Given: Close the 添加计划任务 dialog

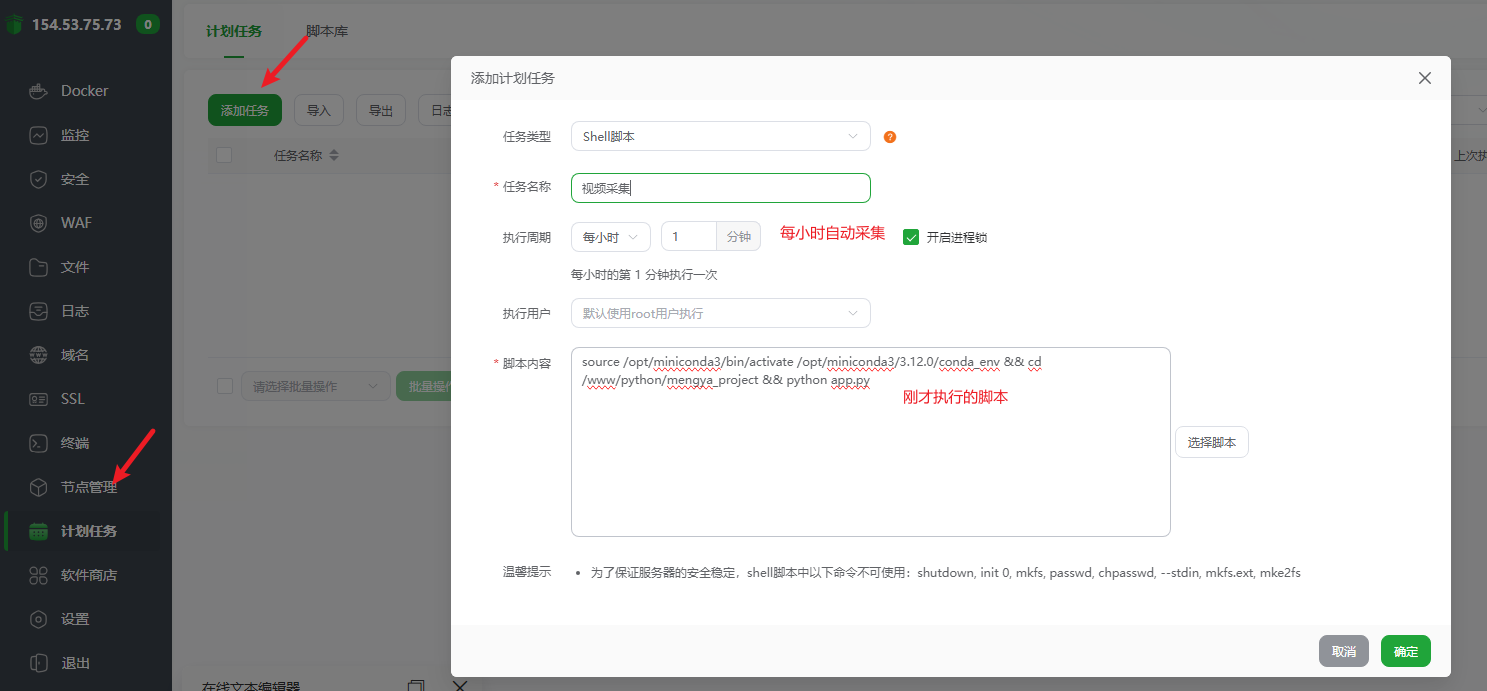Looking at the screenshot, I should point(1425,78).
